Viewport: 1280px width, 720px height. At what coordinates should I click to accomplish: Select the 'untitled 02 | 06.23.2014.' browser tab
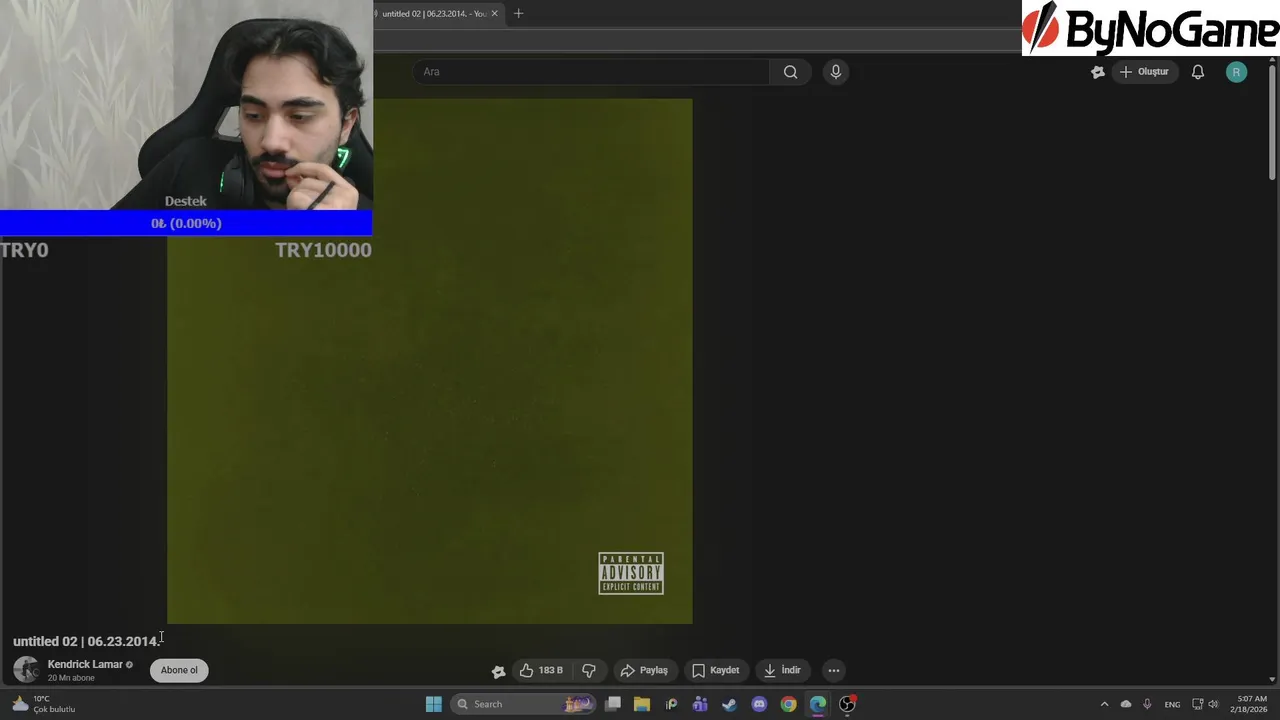pos(434,14)
